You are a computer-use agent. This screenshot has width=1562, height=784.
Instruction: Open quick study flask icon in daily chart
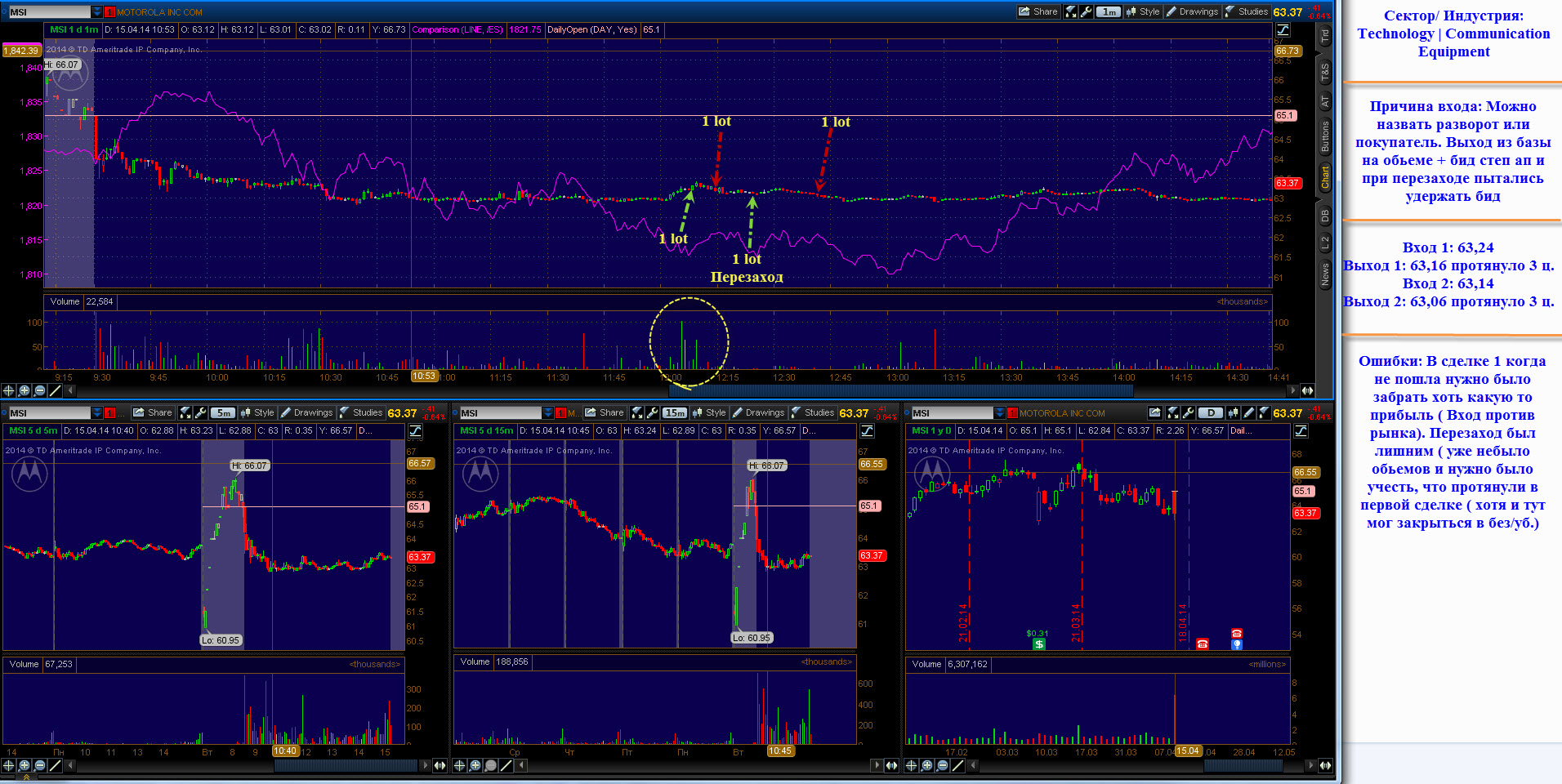pos(1172,412)
